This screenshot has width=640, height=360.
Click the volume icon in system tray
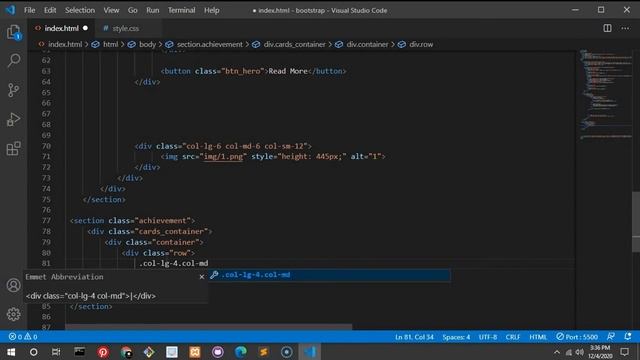pos(580,352)
